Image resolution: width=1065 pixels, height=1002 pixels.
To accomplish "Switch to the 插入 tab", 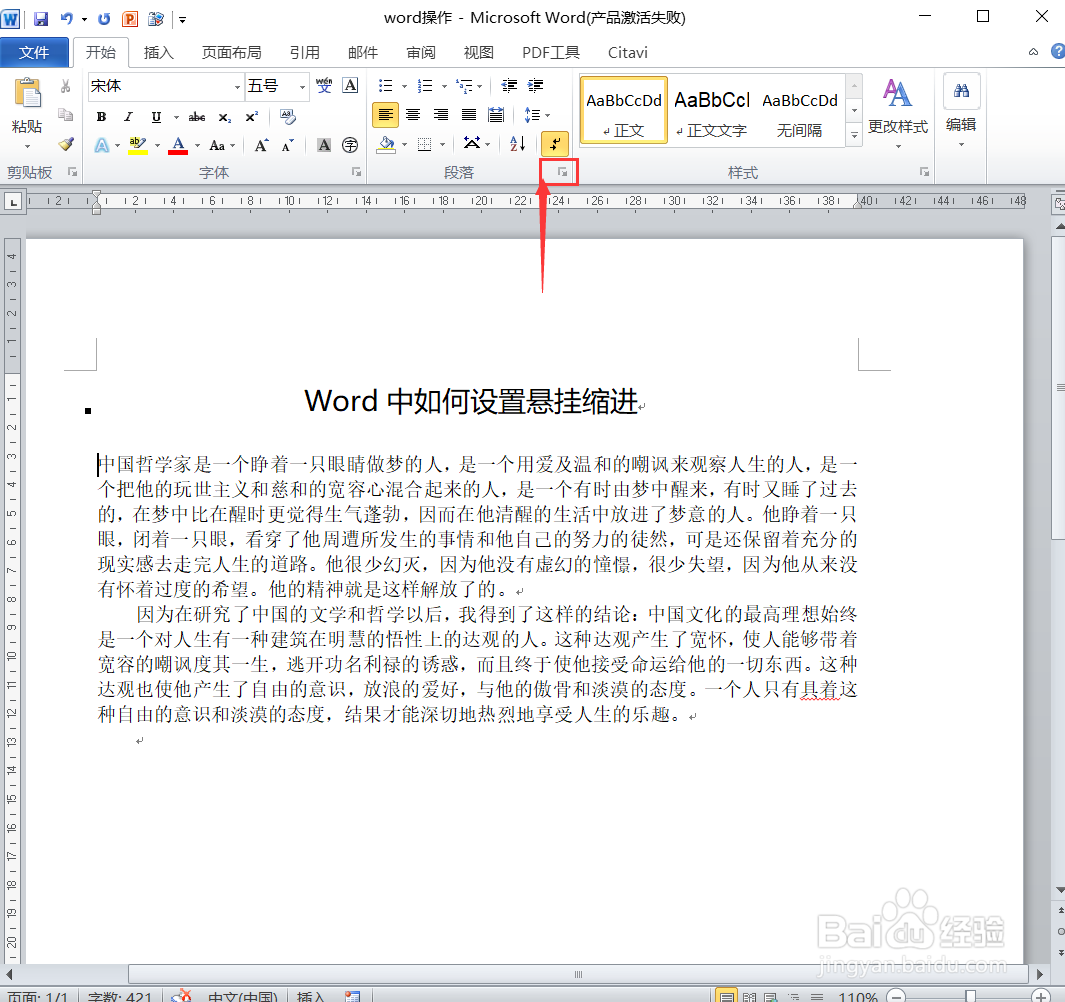I will [159, 52].
